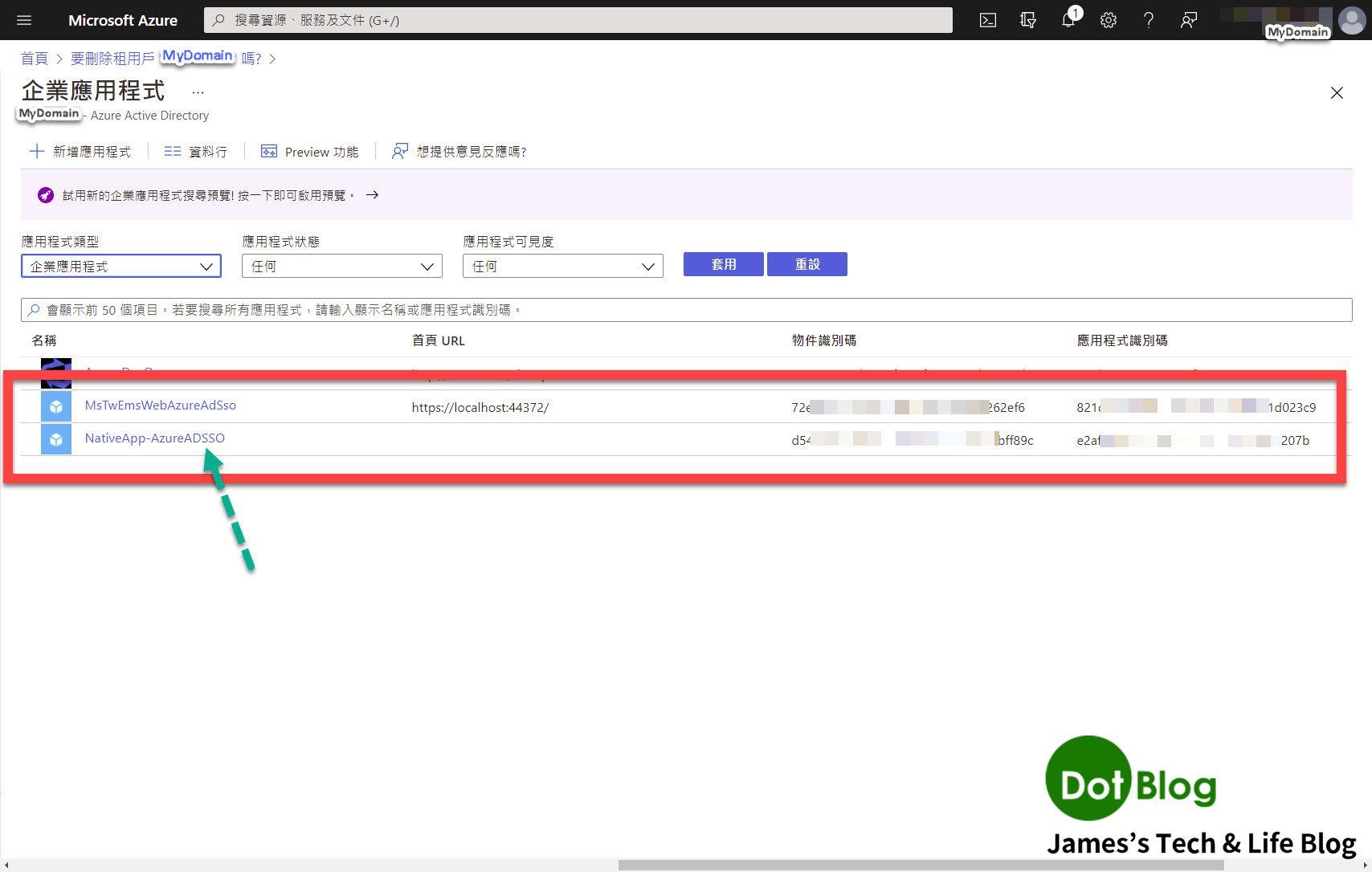
Task: Click the left arrow of horizontal scrollbar
Action: (x=6, y=866)
